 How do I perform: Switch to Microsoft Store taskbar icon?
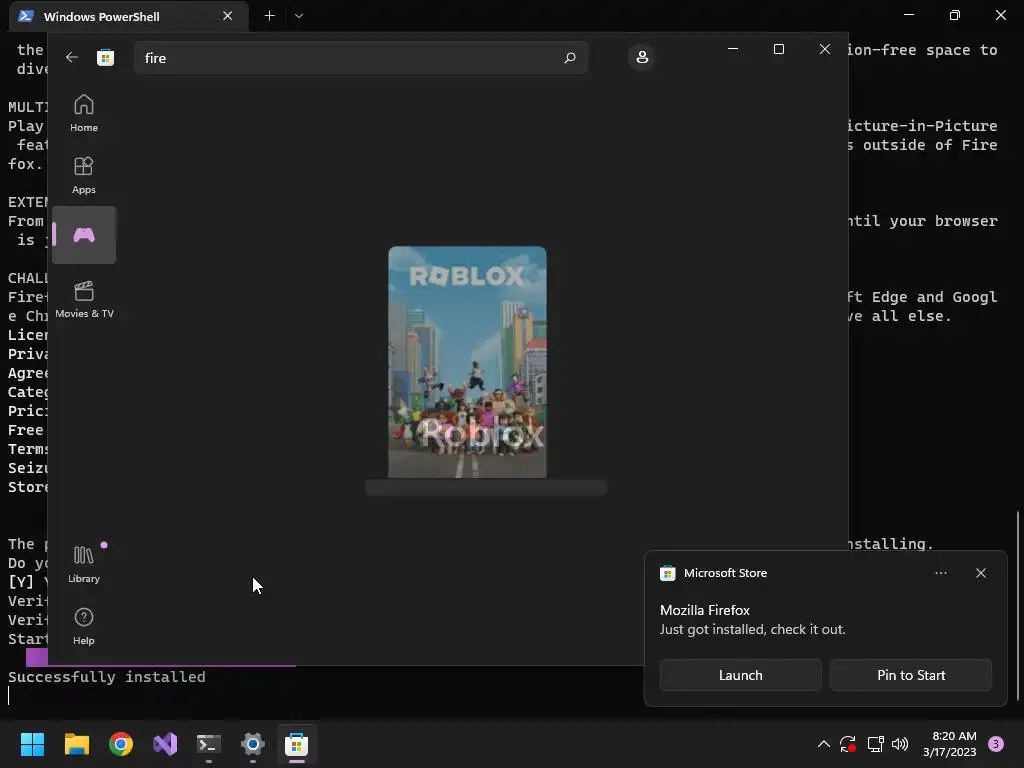pyautogui.click(x=296, y=744)
